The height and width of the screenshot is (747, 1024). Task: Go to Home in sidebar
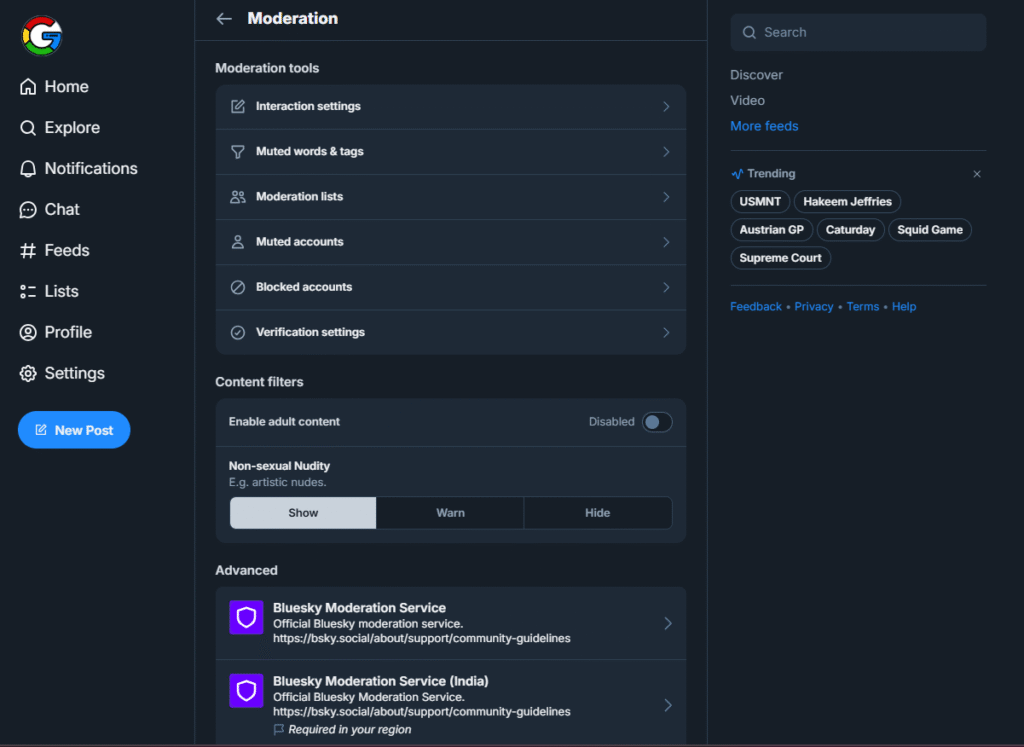pyautogui.click(x=54, y=87)
